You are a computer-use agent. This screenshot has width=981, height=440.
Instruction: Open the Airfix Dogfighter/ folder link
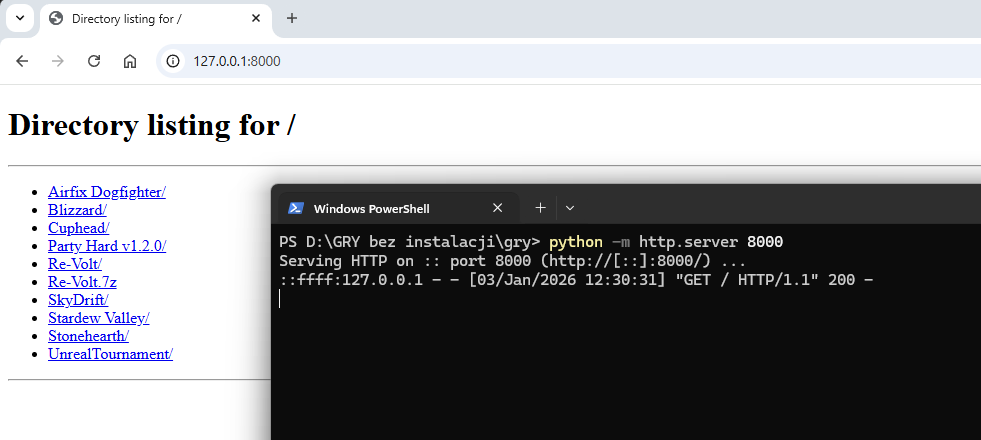pos(107,192)
